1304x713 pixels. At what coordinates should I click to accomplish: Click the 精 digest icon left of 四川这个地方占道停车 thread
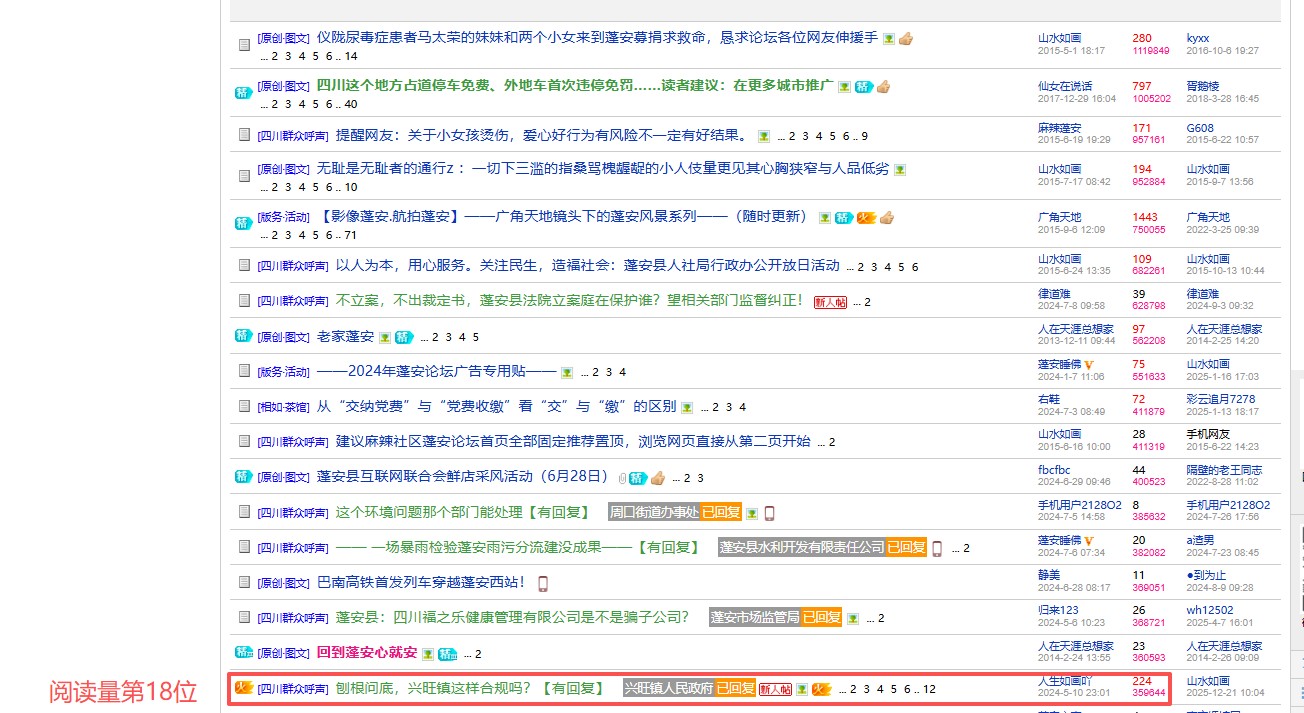(243, 93)
